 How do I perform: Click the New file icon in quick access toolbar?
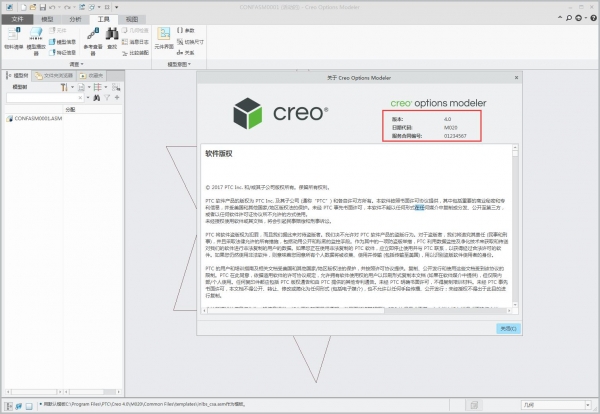pyautogui.click(x=24, y=7)
